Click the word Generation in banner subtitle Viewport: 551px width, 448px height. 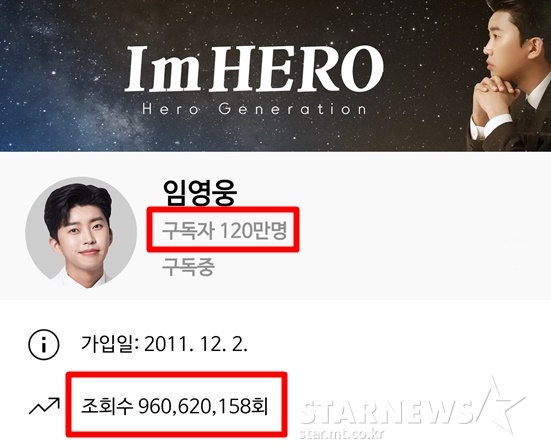click(x=292, y=109)
